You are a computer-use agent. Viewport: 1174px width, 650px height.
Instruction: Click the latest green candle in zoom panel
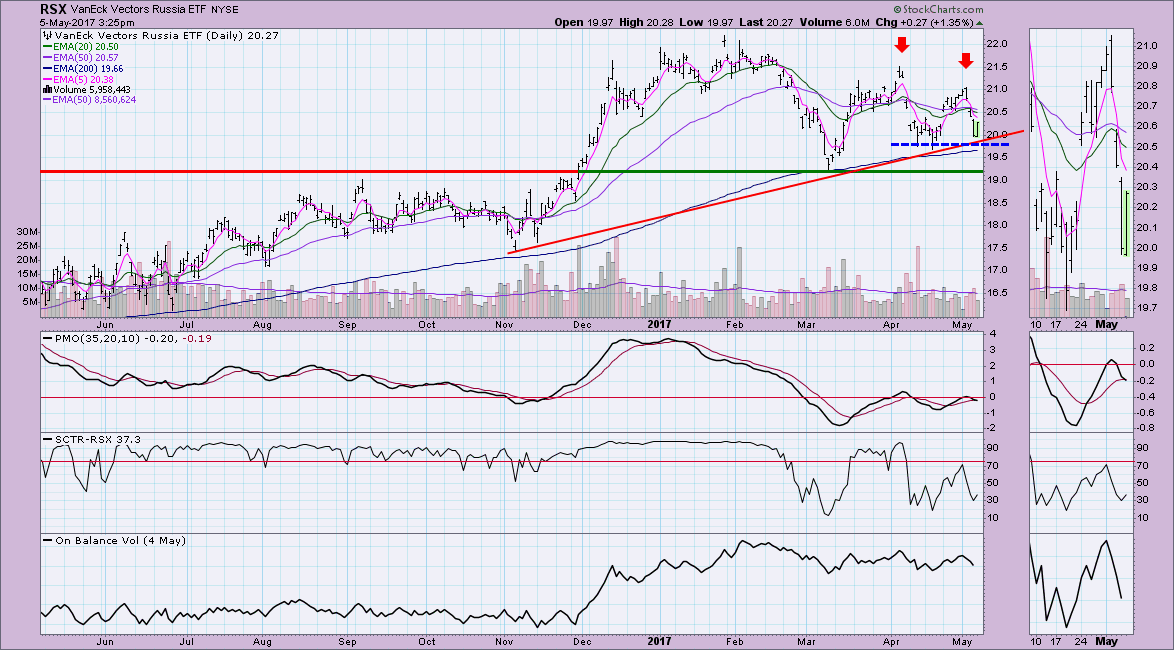tap(1125, 222)
